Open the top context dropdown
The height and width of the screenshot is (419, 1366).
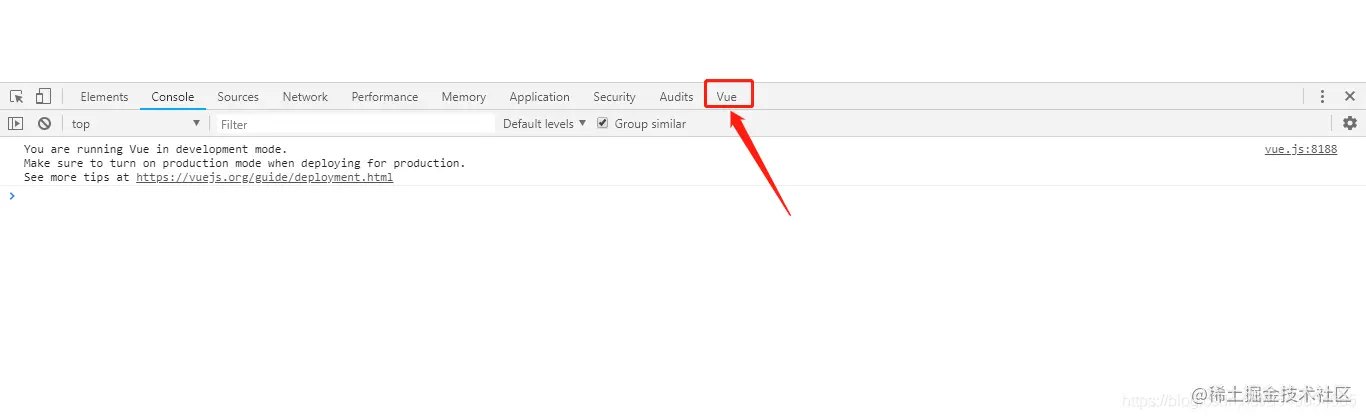click(136, 124)
